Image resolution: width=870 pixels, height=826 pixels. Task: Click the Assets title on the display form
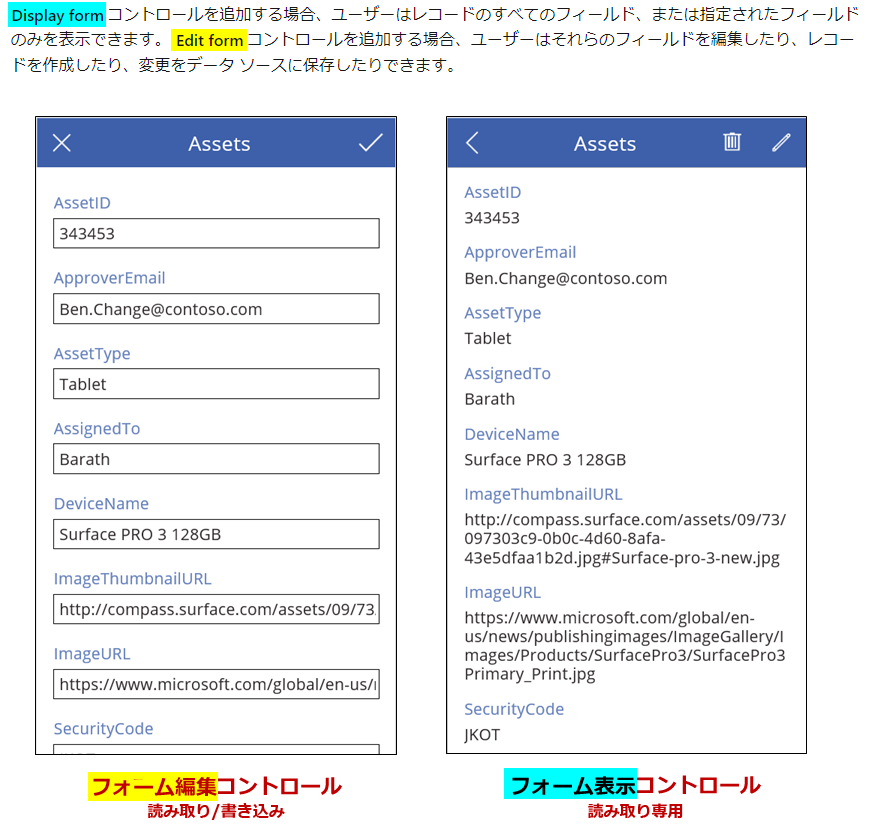pyautogui.click(x=605, y=143)
